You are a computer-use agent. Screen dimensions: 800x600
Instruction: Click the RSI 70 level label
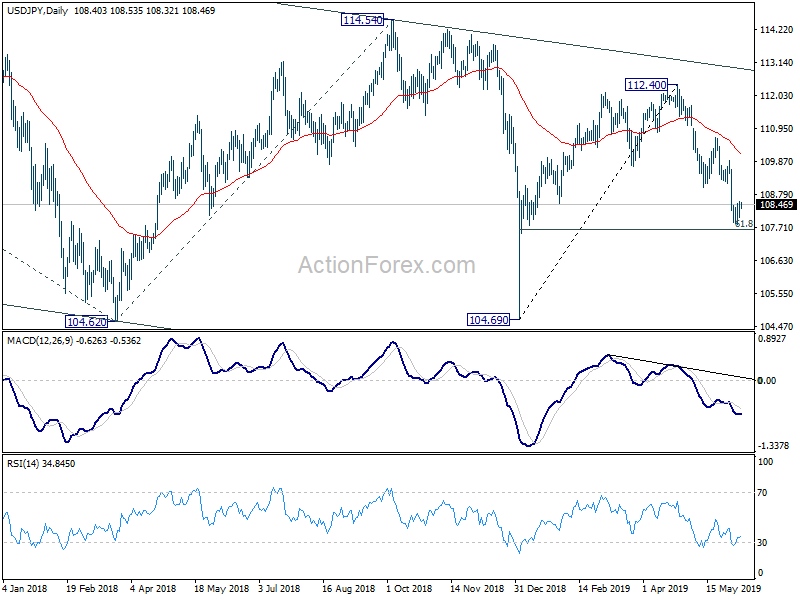point(762,492)
